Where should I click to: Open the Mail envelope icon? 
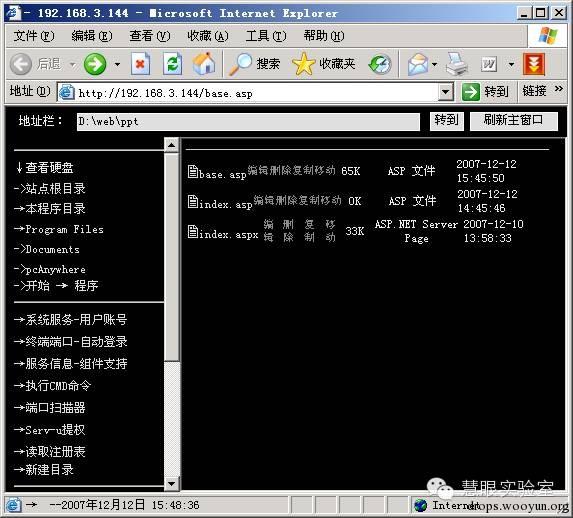click(x=418, y=65)
